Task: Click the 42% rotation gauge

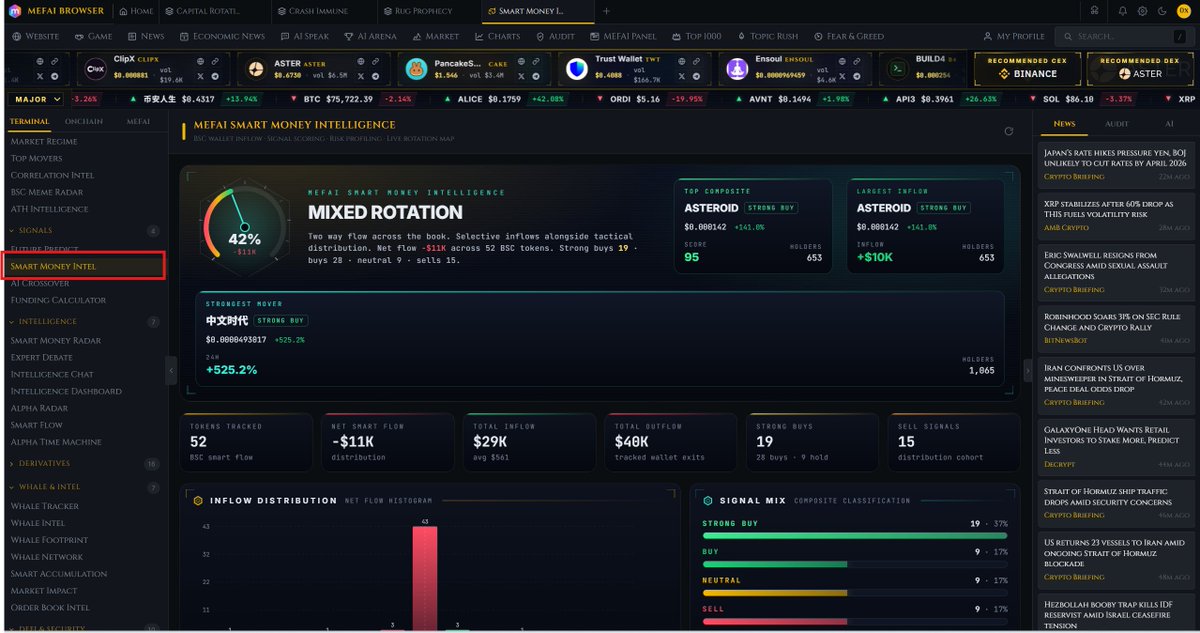Action: coord(245,226)
